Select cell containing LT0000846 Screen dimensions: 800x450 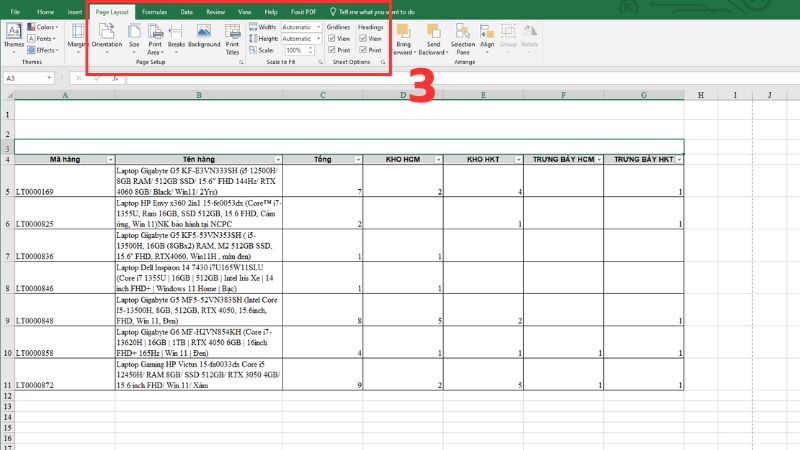(x=65, y=278)
